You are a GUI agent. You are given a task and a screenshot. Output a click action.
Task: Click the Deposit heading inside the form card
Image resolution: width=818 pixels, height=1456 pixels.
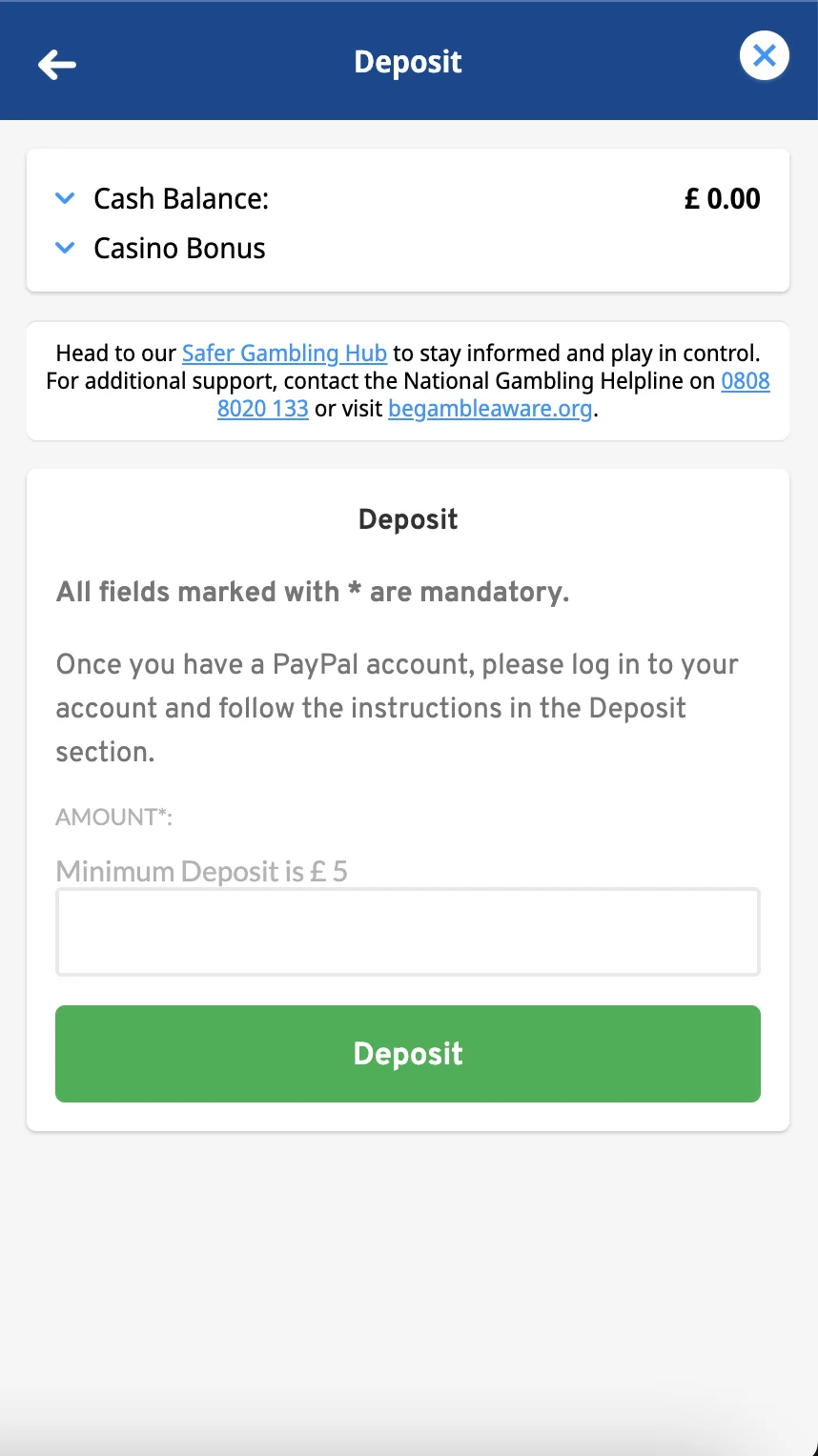click(408, 519)
